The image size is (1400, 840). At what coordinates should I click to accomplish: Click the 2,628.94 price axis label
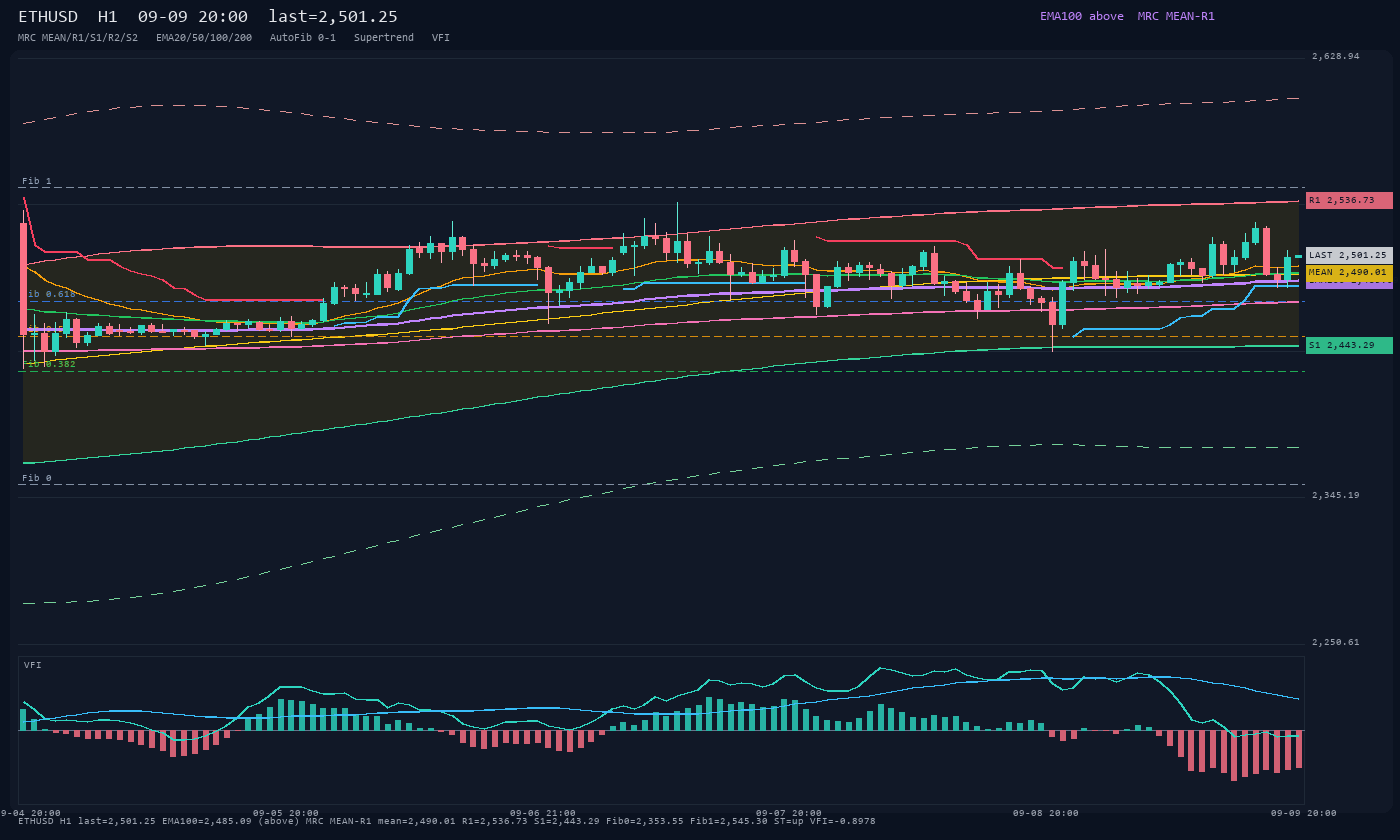(1336, 56)
